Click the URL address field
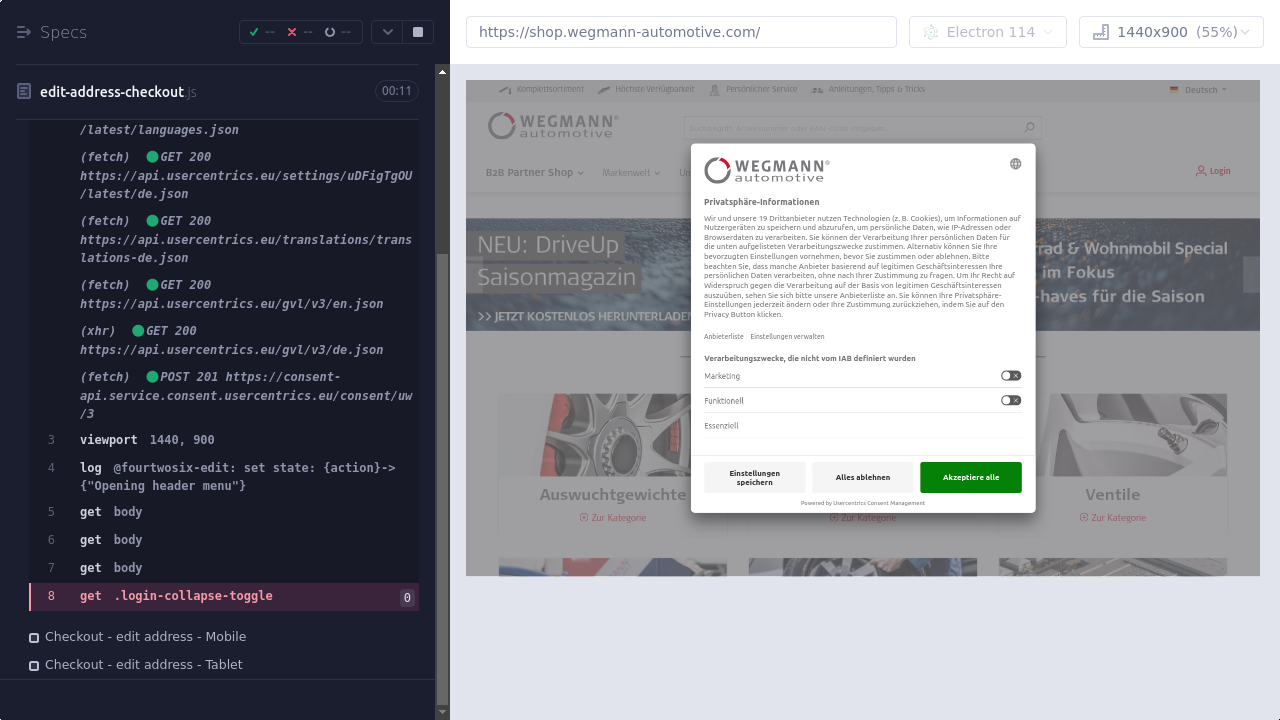Image resolution: width=1280 pixels, height=720 pixels. 680,32
